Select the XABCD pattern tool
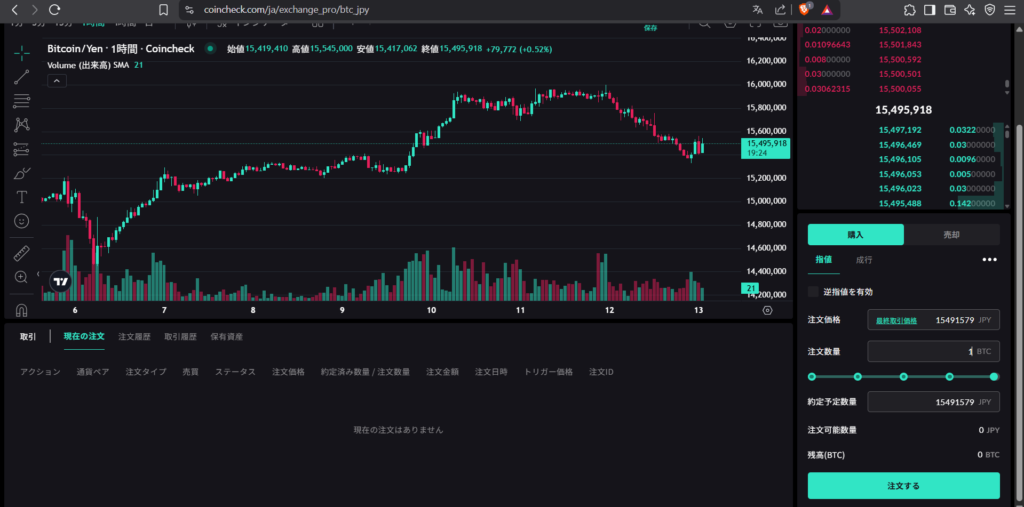The width and height of the screenshot is (1024, 507). pos(22,125)
